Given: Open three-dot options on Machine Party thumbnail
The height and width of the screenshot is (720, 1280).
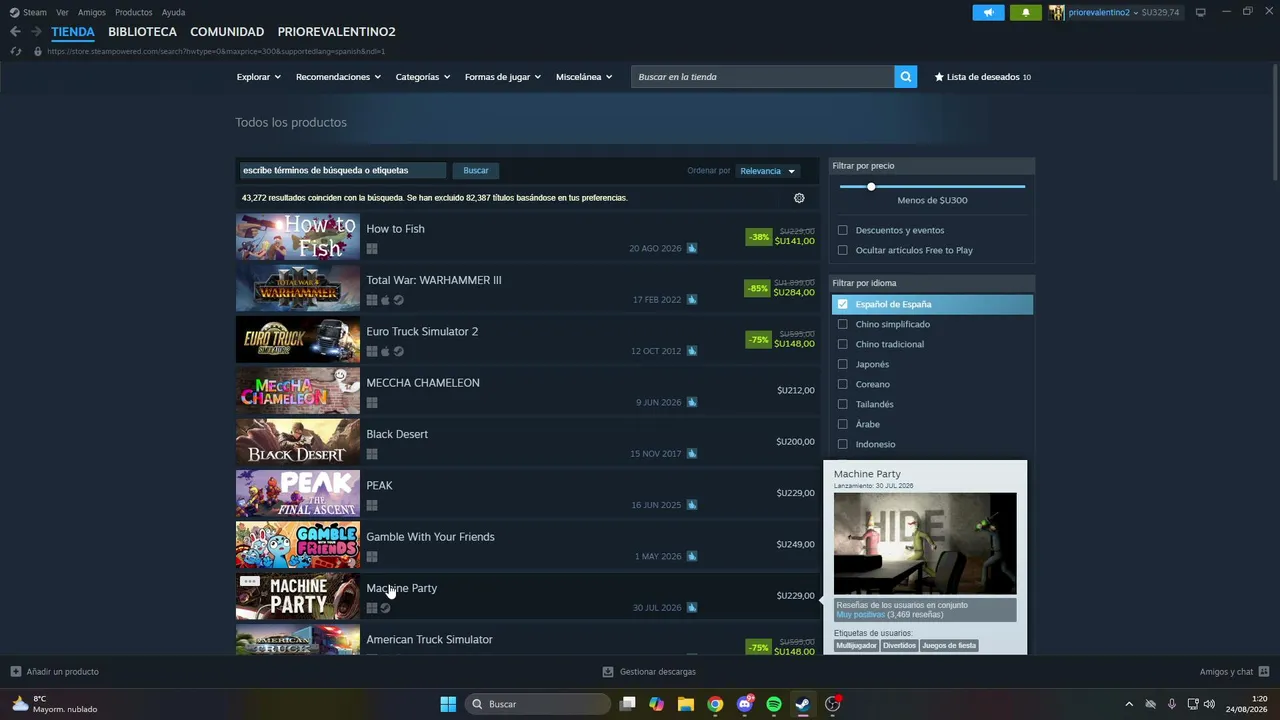Looking at the screenshot, I should pyautogui.click(x=250, y=581).
